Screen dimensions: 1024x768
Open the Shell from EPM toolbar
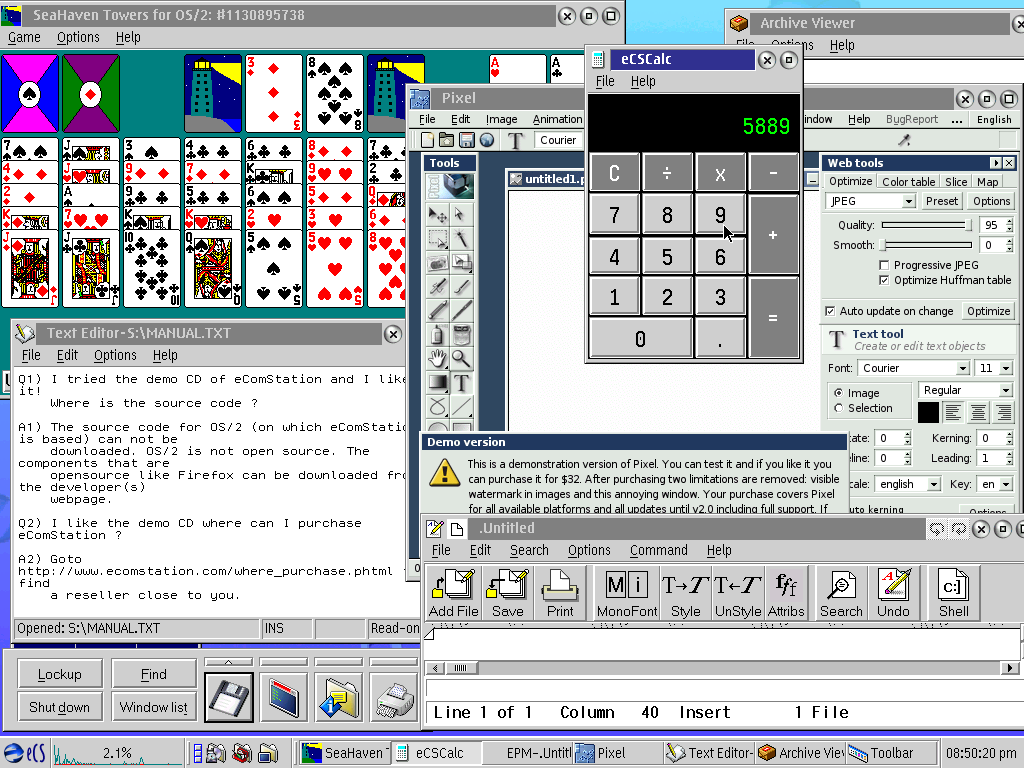pos(953,593)
